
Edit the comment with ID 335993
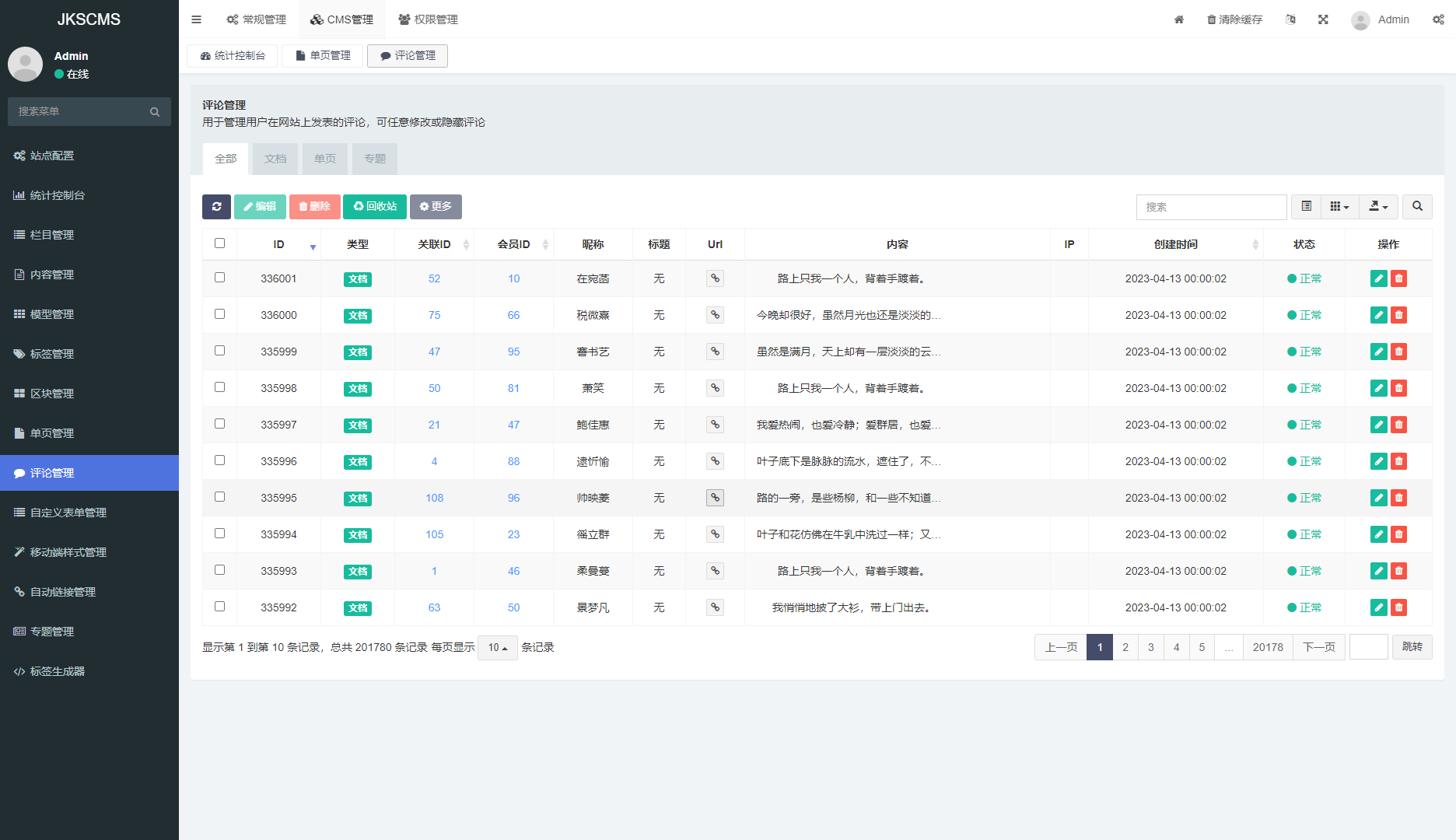coord(1378,571)
